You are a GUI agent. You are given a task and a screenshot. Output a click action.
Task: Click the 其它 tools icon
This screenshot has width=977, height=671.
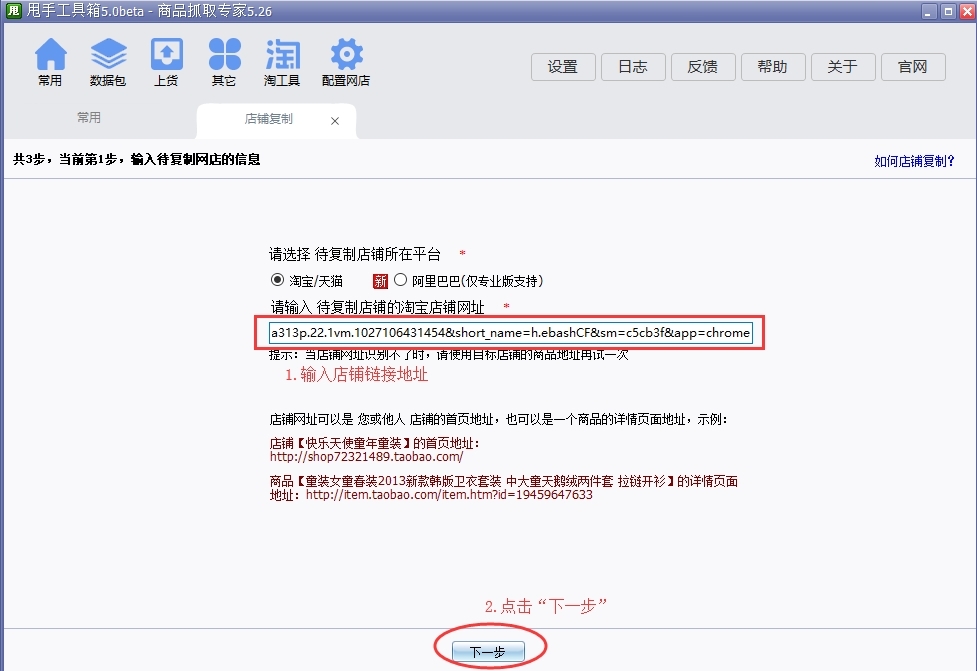pyautogui.click(x=224, y=60)
